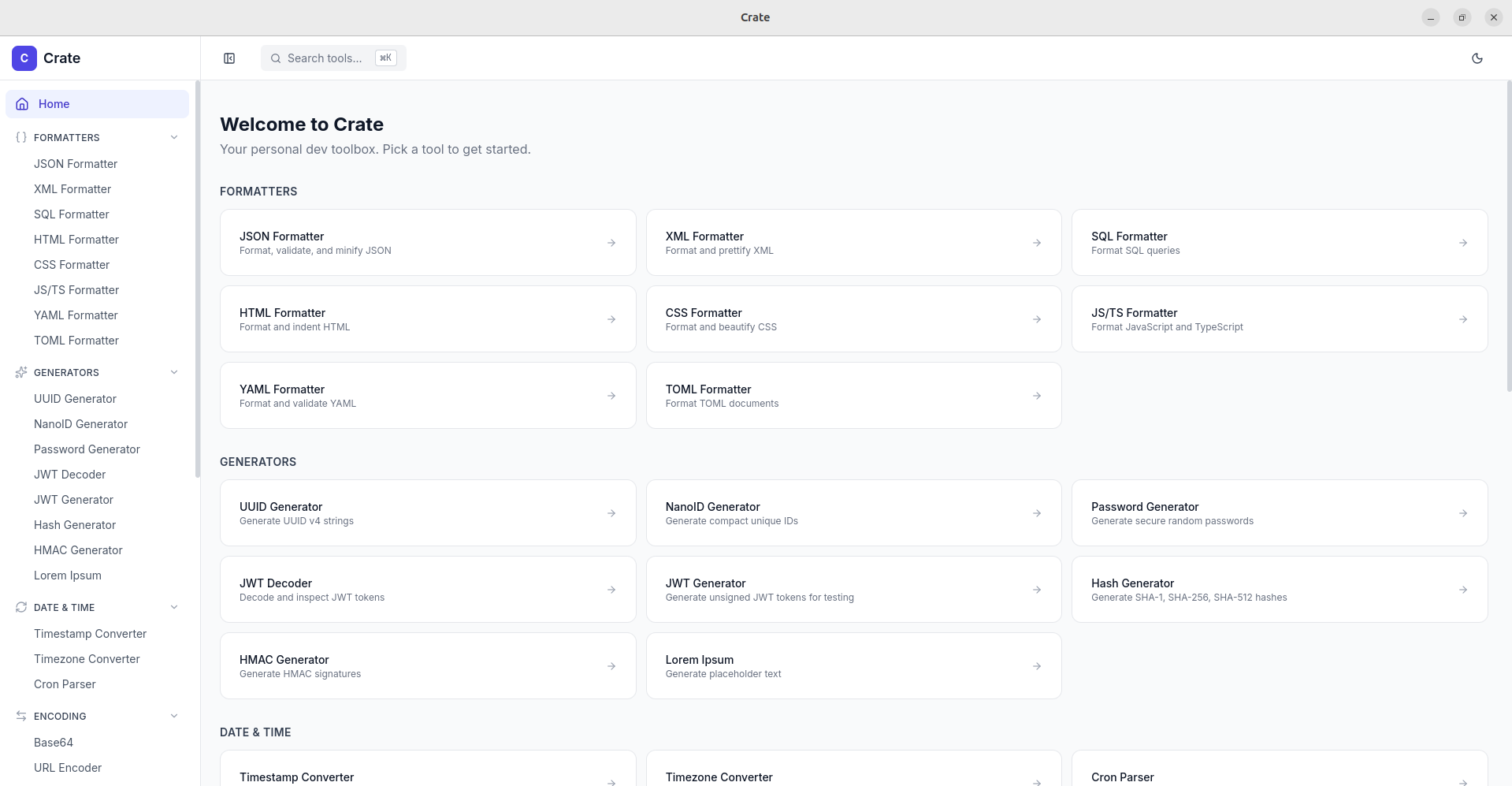1512x786 pixels.
Task: Collapse the Date & Time section chevron
Action: pyautogui.click(x=174, y=607)
